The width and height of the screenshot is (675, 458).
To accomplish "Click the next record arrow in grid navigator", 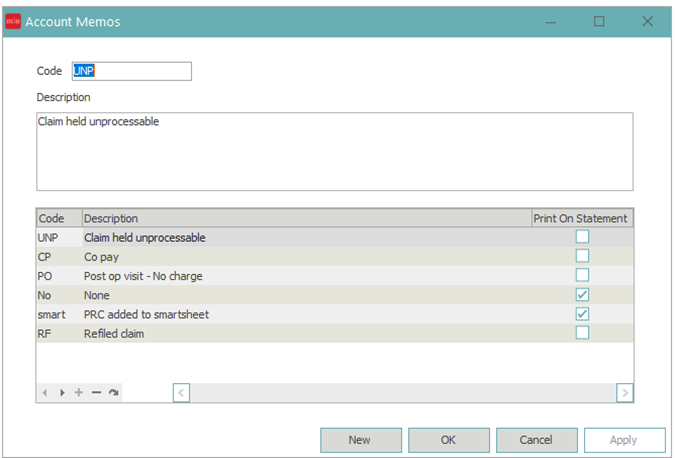I will 62,393.
